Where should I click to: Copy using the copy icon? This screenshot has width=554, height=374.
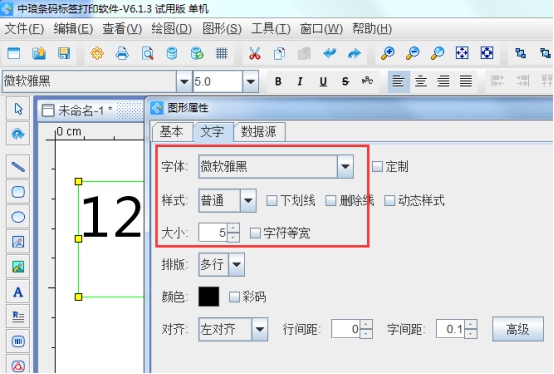coord(279,54)
